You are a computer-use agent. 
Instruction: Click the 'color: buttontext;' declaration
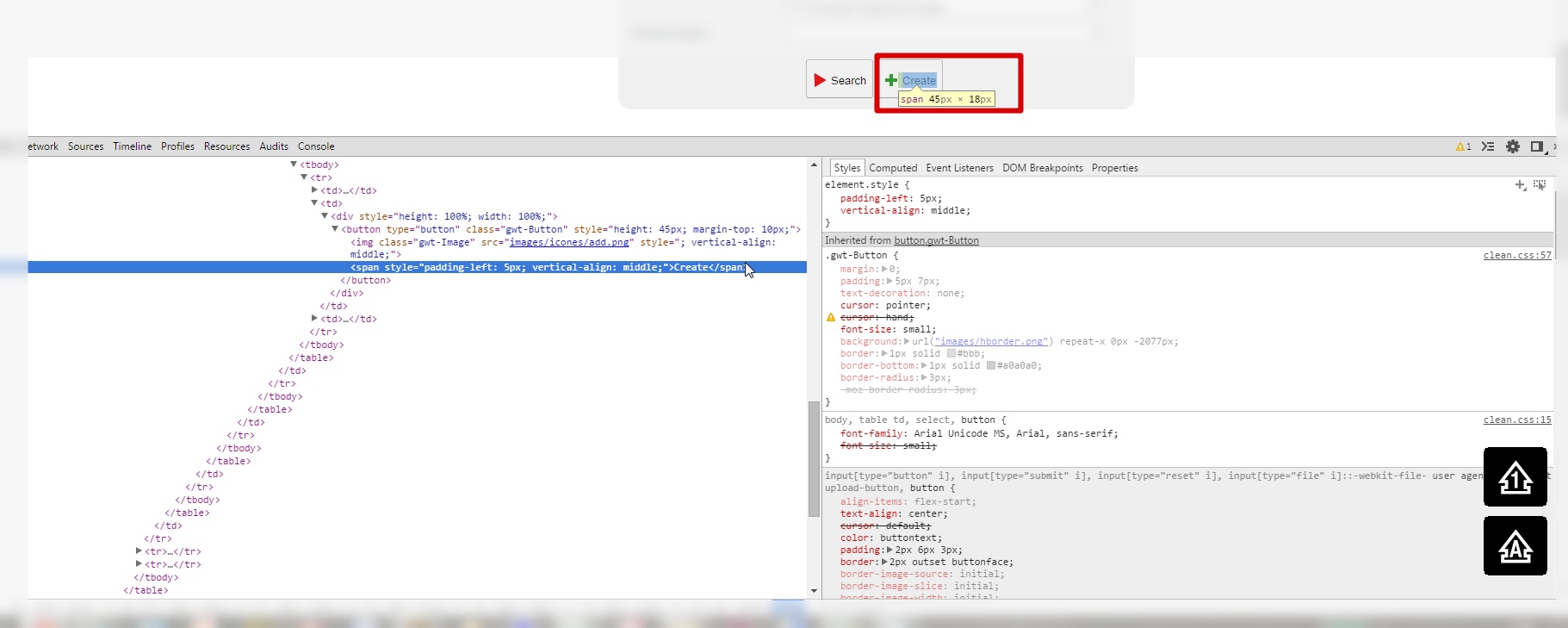(x=891, y=538)
